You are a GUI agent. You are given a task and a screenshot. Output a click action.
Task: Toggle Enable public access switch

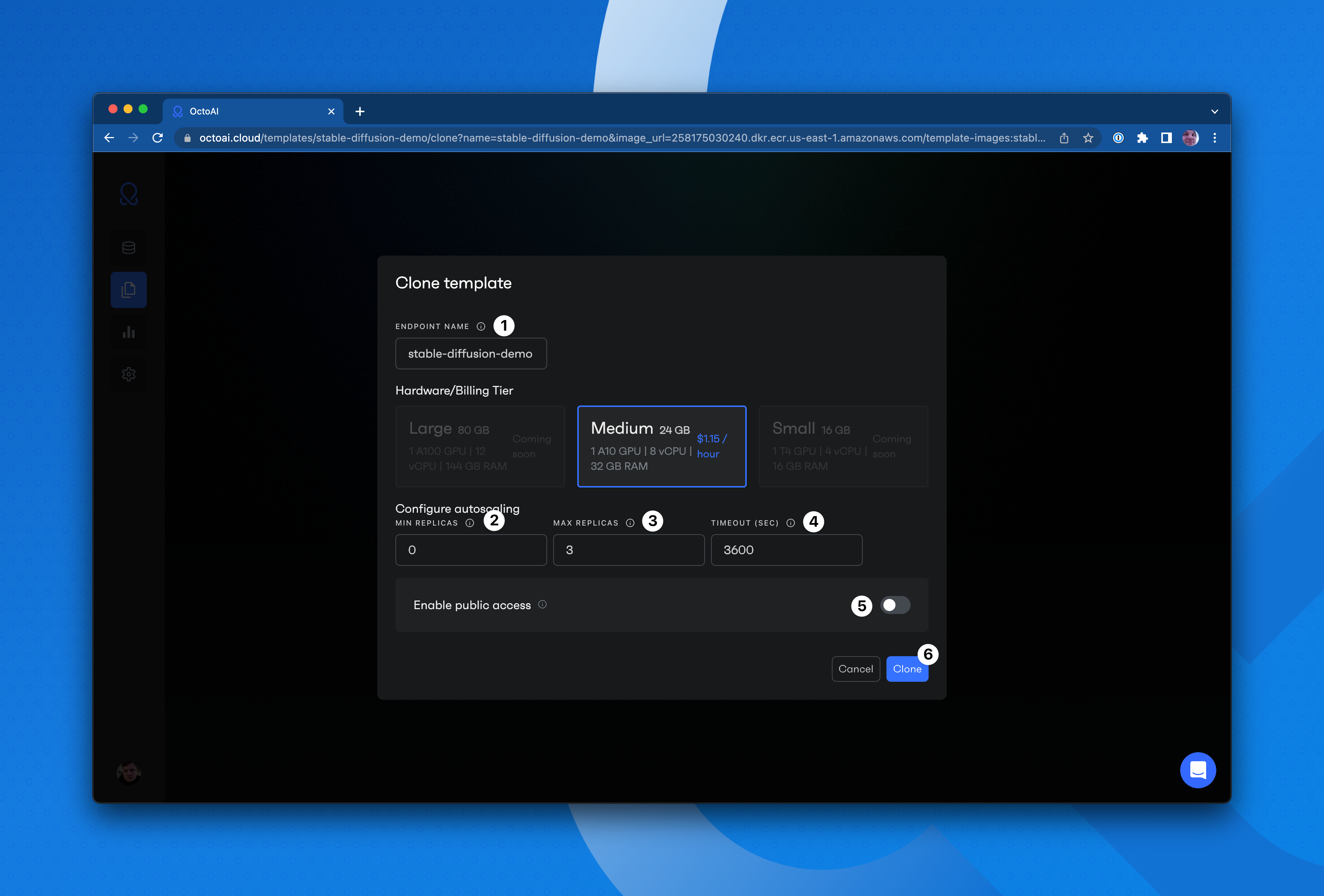(x=895, y=605)
